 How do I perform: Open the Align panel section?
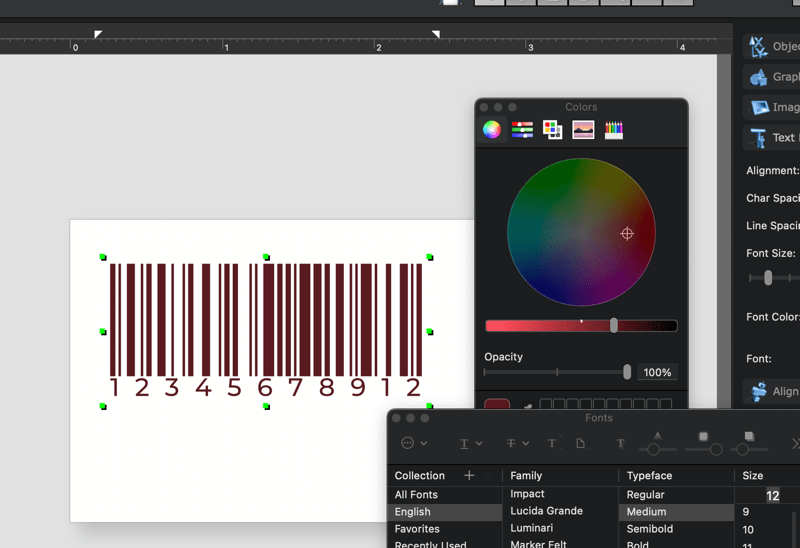coord(771,391)
